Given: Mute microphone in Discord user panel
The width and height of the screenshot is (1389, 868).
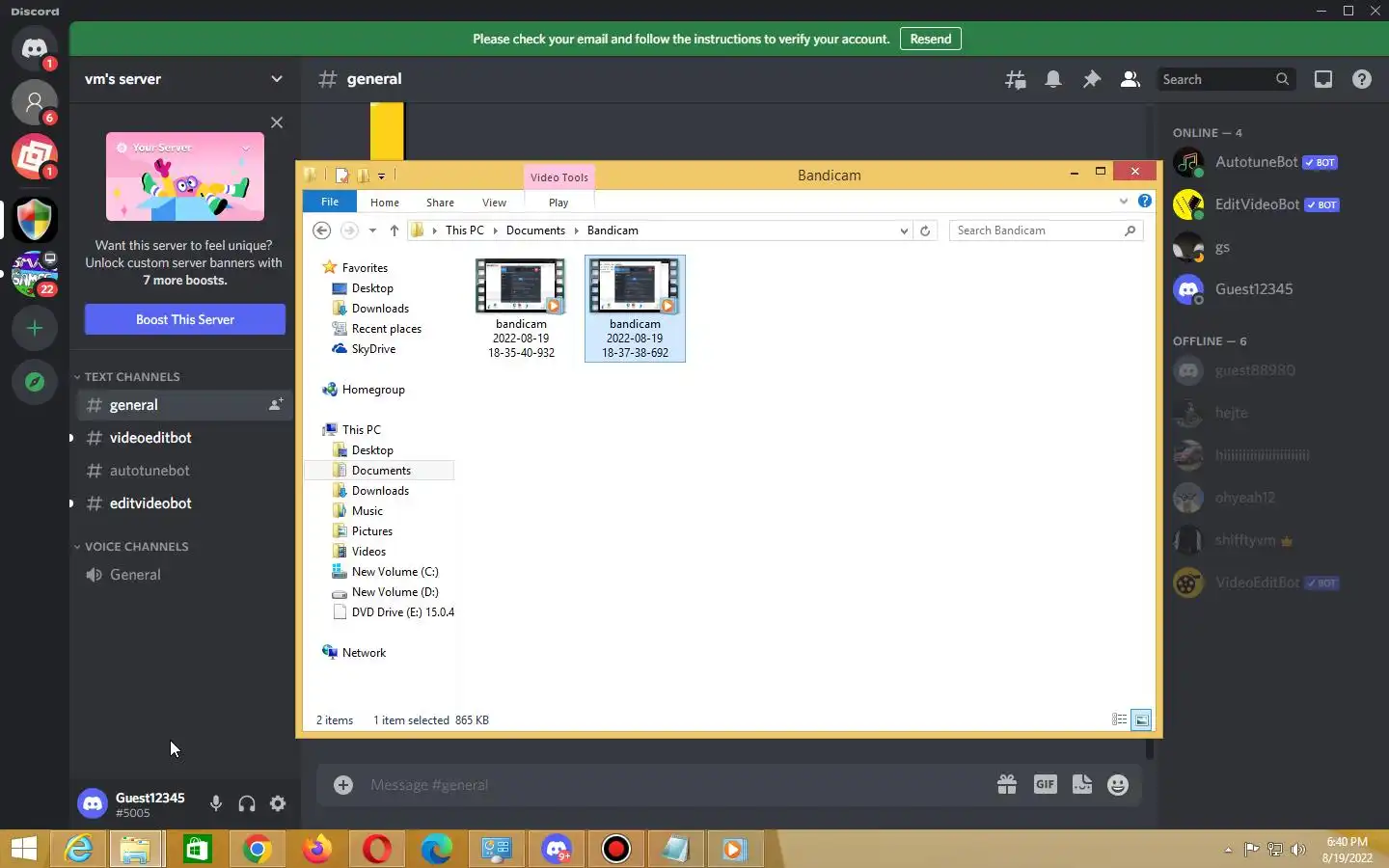Looking at the screenshot, I should coord(216,803).
